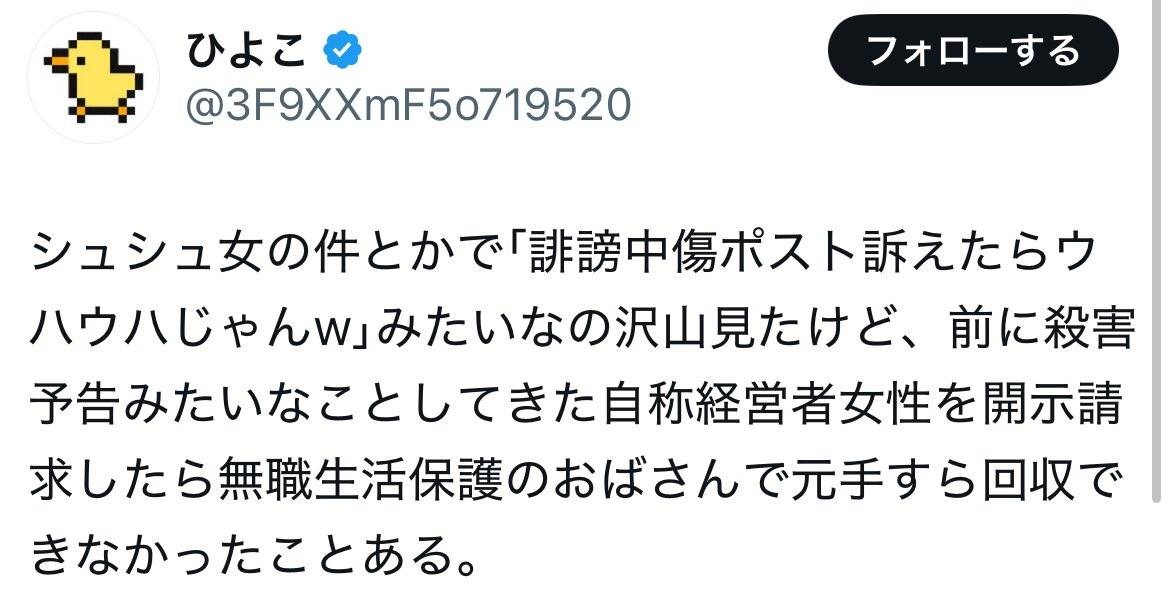Click the blue verified badge
1170x601 pixels.
coord(342,51)
